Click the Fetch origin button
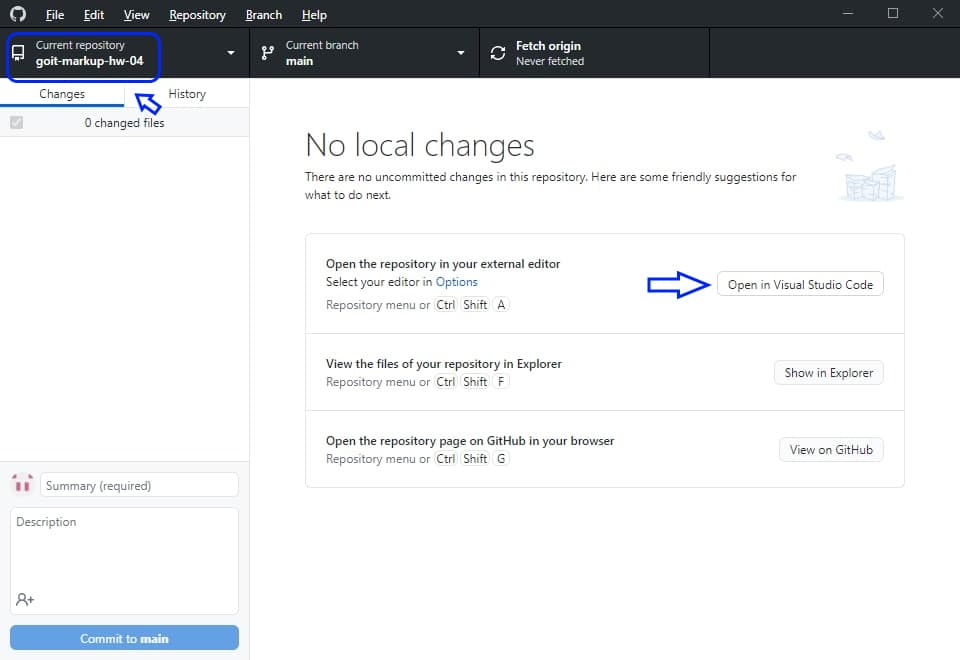This screenshot has height=660, width=960. click(594, 53)
